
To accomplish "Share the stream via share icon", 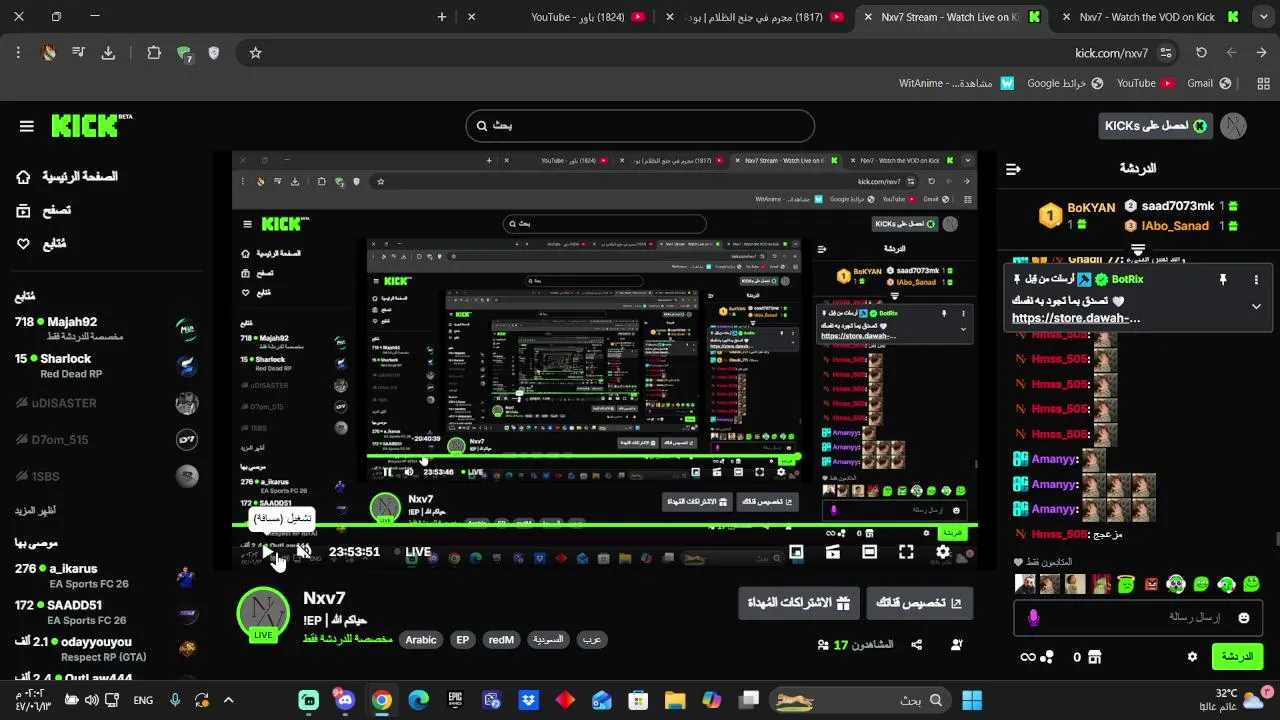I will click(917, 645).
